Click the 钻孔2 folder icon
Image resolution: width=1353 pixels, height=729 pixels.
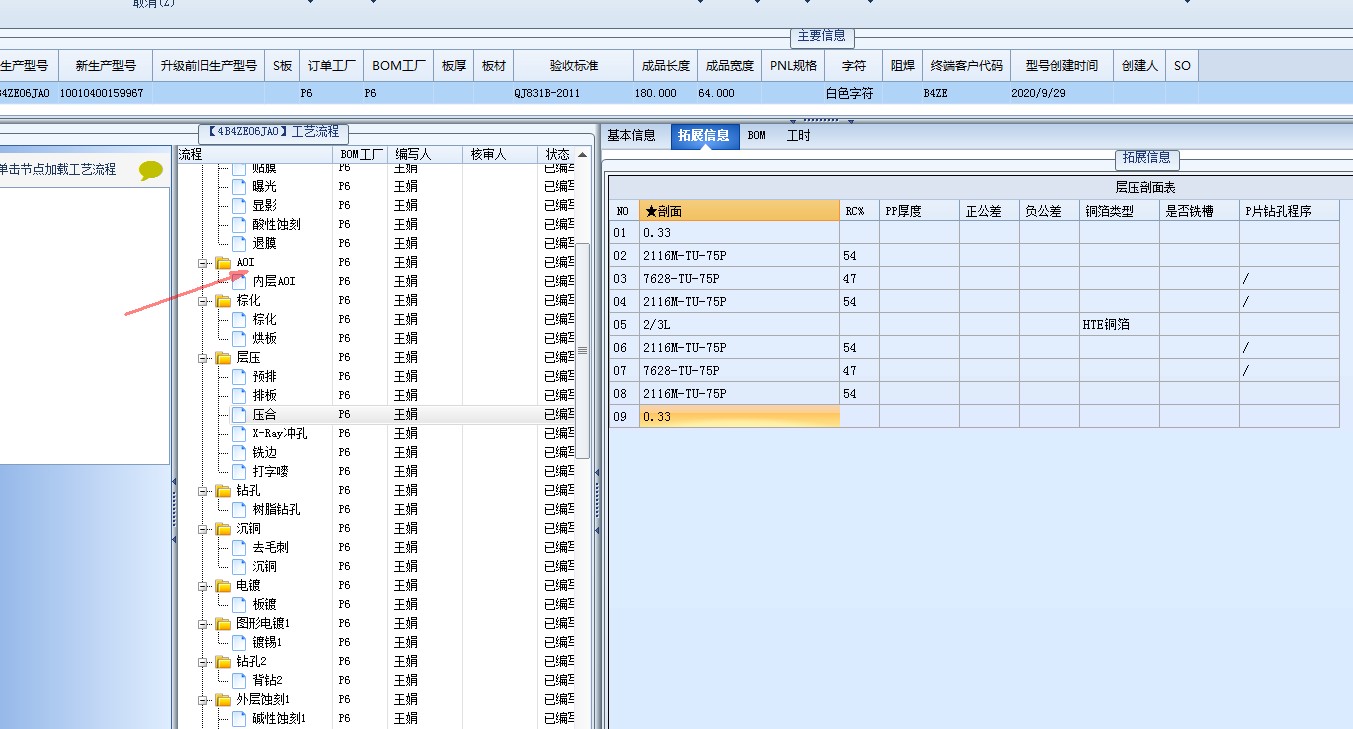click(x=223, y=661)
